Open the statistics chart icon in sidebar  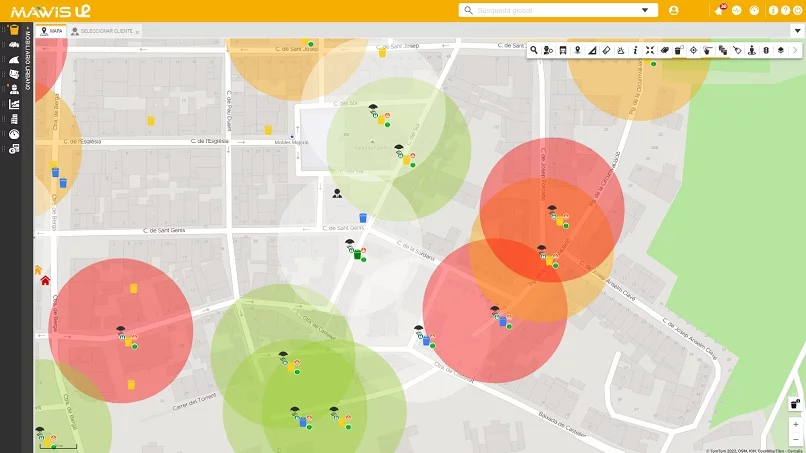coord(14,104)
